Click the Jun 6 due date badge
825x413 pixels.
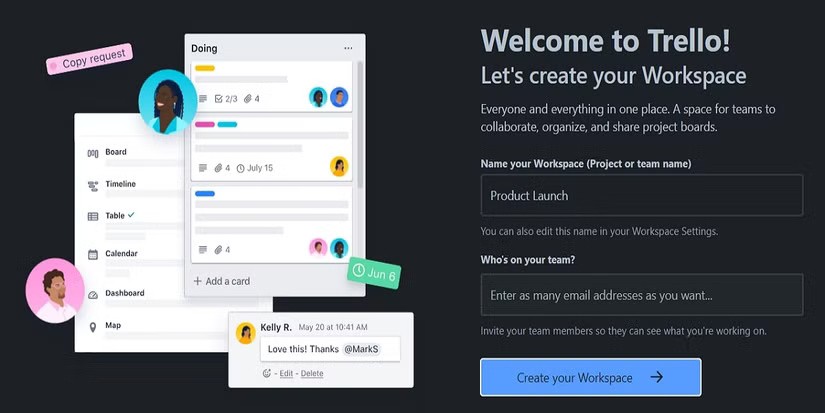[x=374, y=273]
